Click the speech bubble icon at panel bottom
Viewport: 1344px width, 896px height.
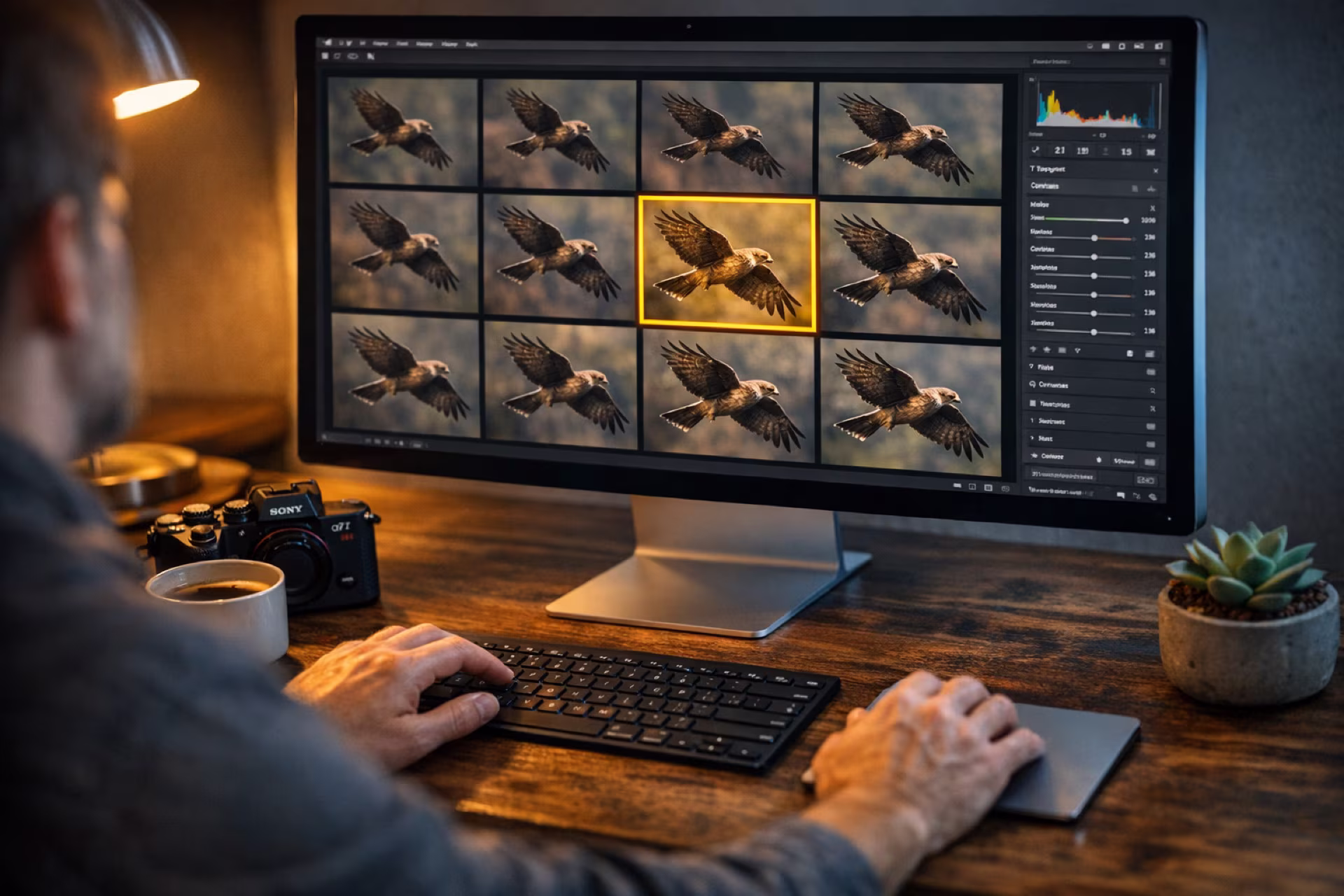[x=1121, y=495]
